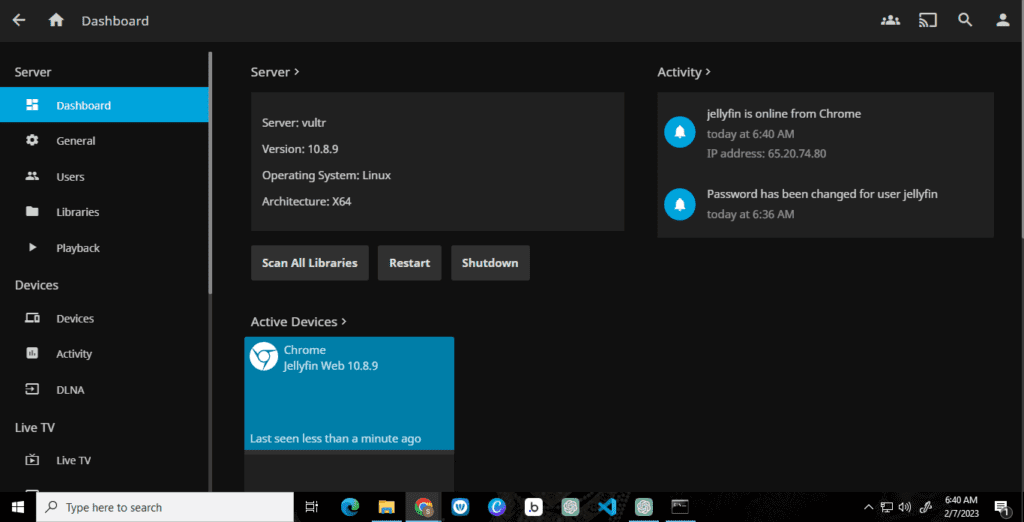Open Live TV in the sidebar

[104, 460]
